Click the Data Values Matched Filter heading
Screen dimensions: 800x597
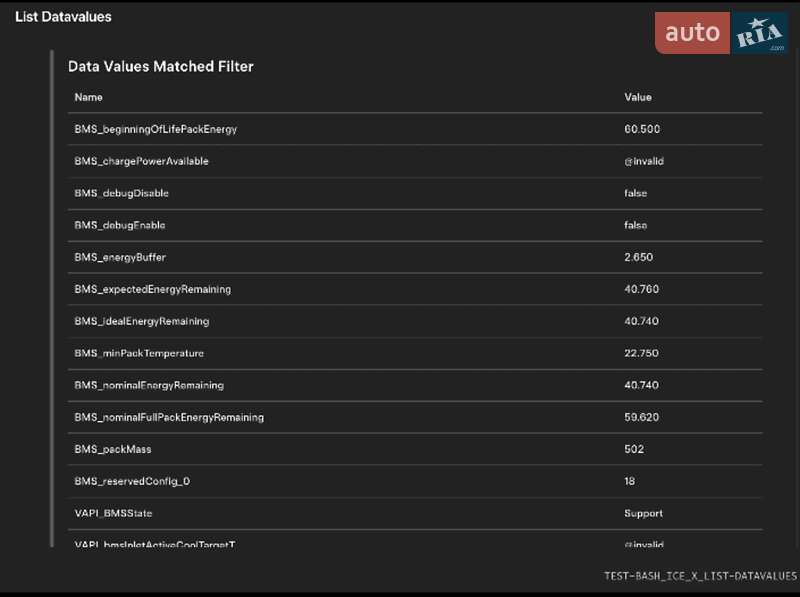coord(161,66)
